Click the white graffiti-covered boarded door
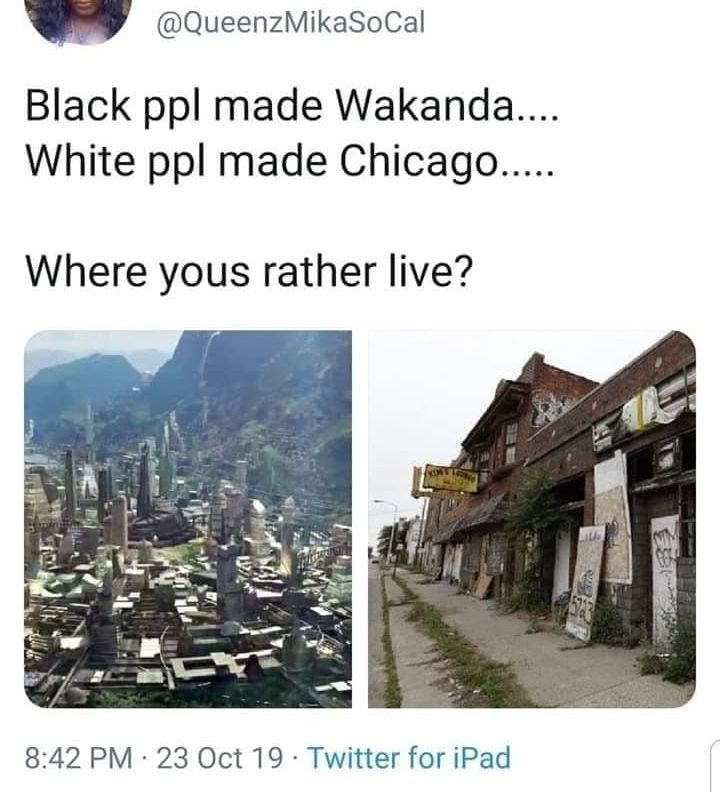Viewport: 720px width, 792px height. [664, 580]
